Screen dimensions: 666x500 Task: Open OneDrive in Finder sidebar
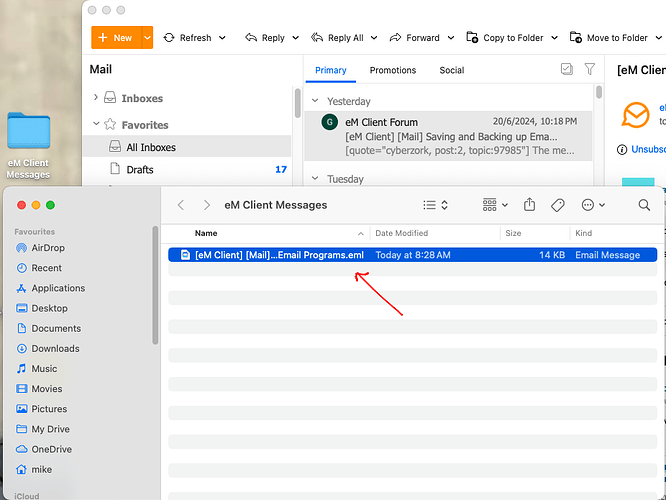point(43,449)
